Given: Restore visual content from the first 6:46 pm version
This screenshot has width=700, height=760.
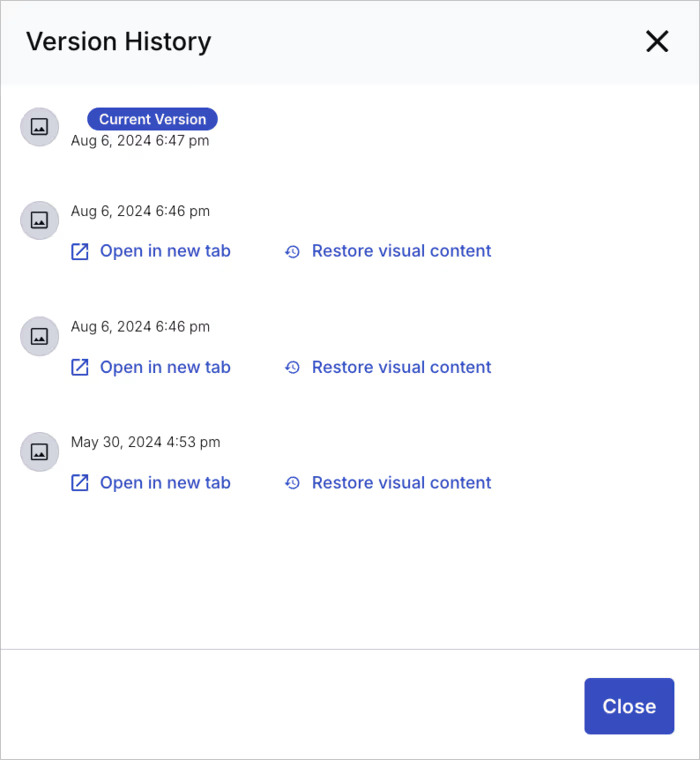Looking at the screenshot, I should [401, 251].
